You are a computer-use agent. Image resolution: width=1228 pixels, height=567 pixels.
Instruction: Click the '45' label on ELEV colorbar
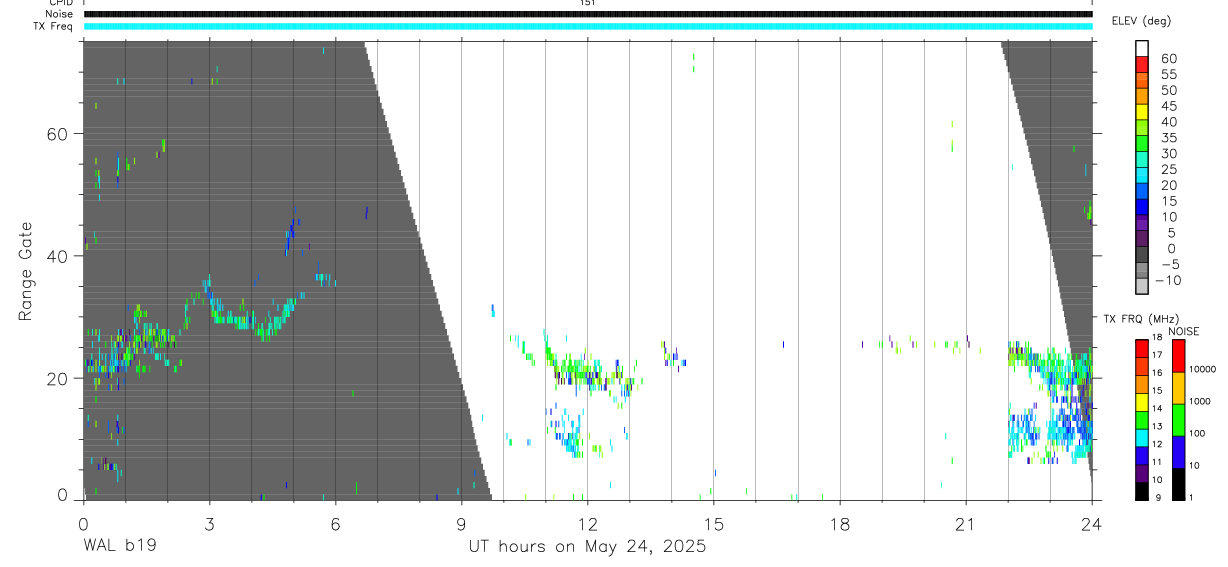pyautogui.click(x=1168, y=106)
